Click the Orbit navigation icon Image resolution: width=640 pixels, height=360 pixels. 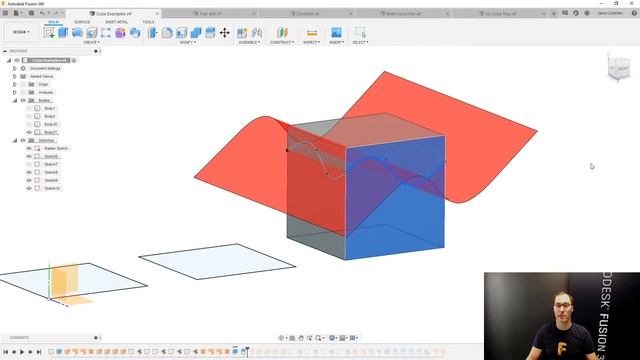(x=281, y=338)
